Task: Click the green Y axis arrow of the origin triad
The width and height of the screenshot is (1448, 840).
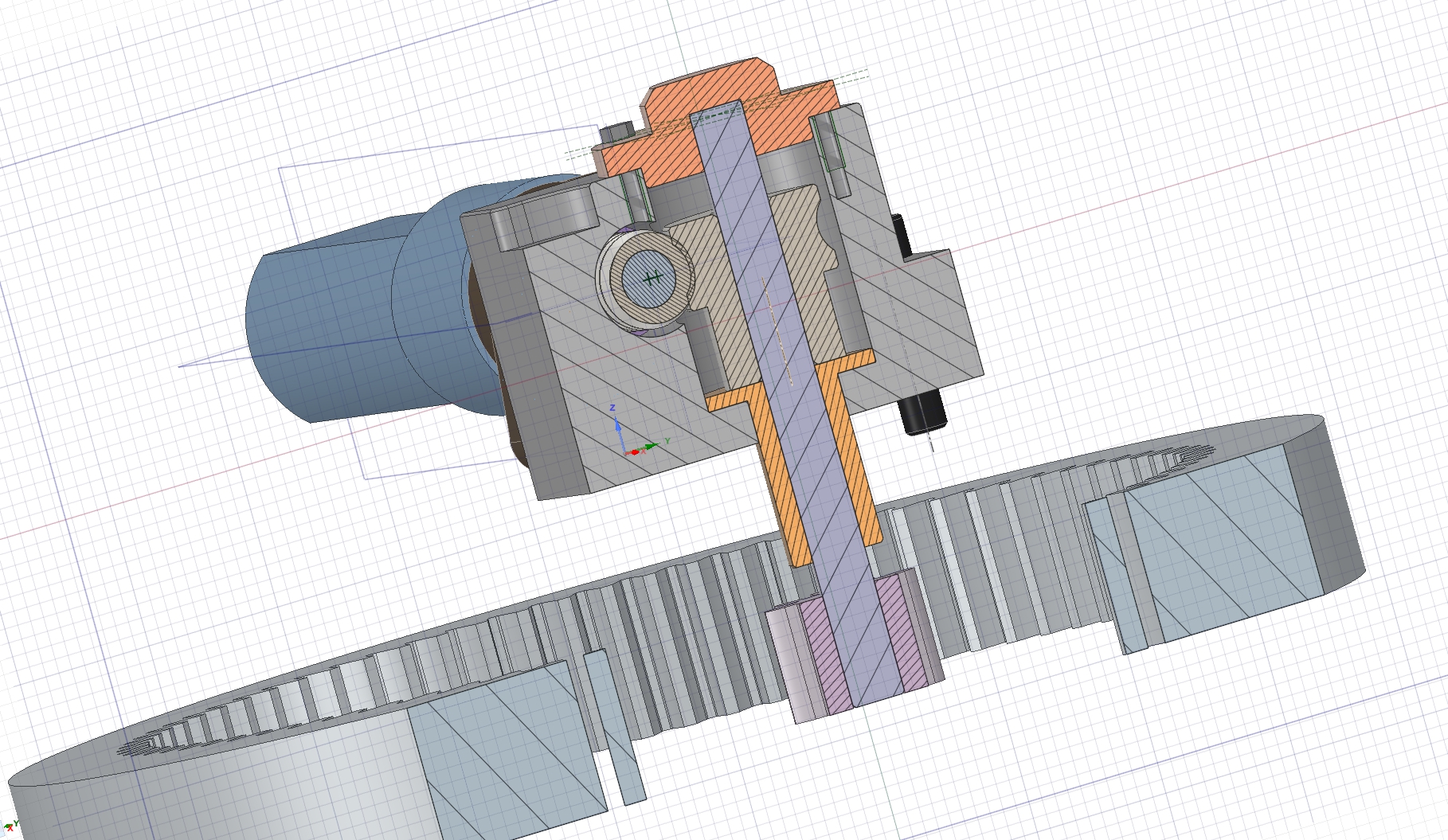Action: click(654, 445)
